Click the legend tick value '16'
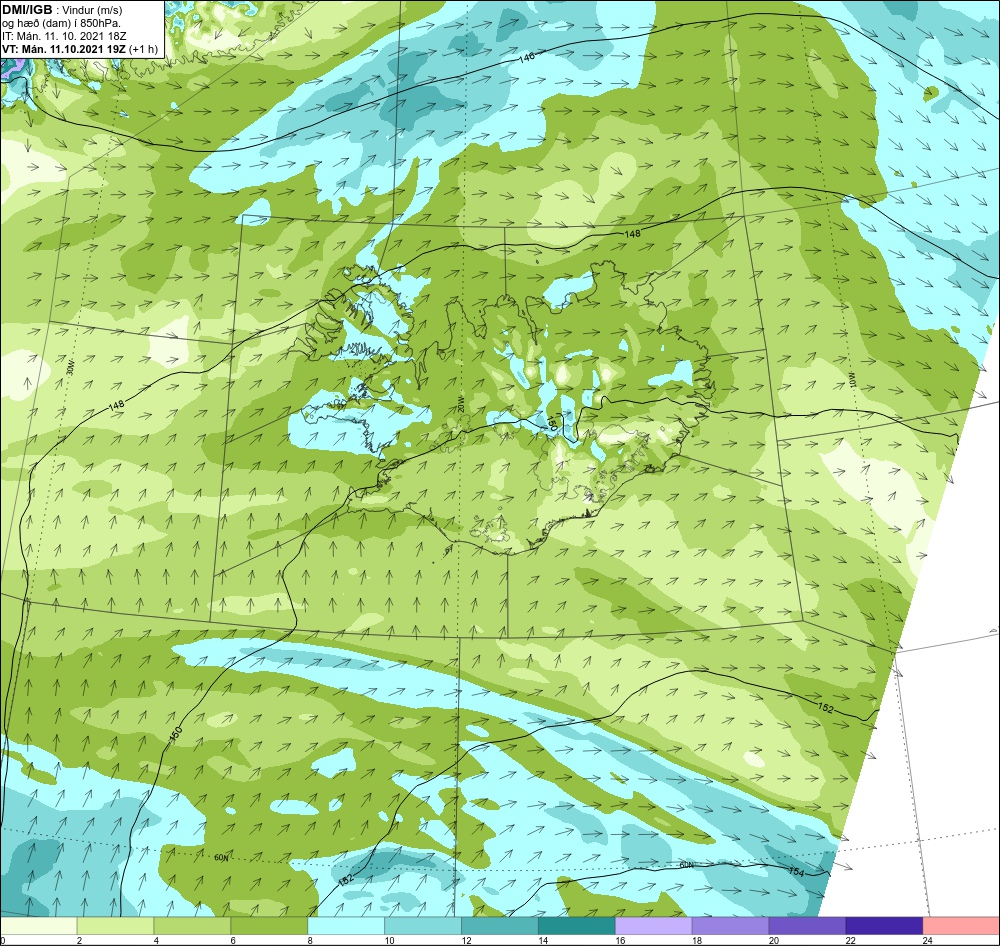 point(620,940)
